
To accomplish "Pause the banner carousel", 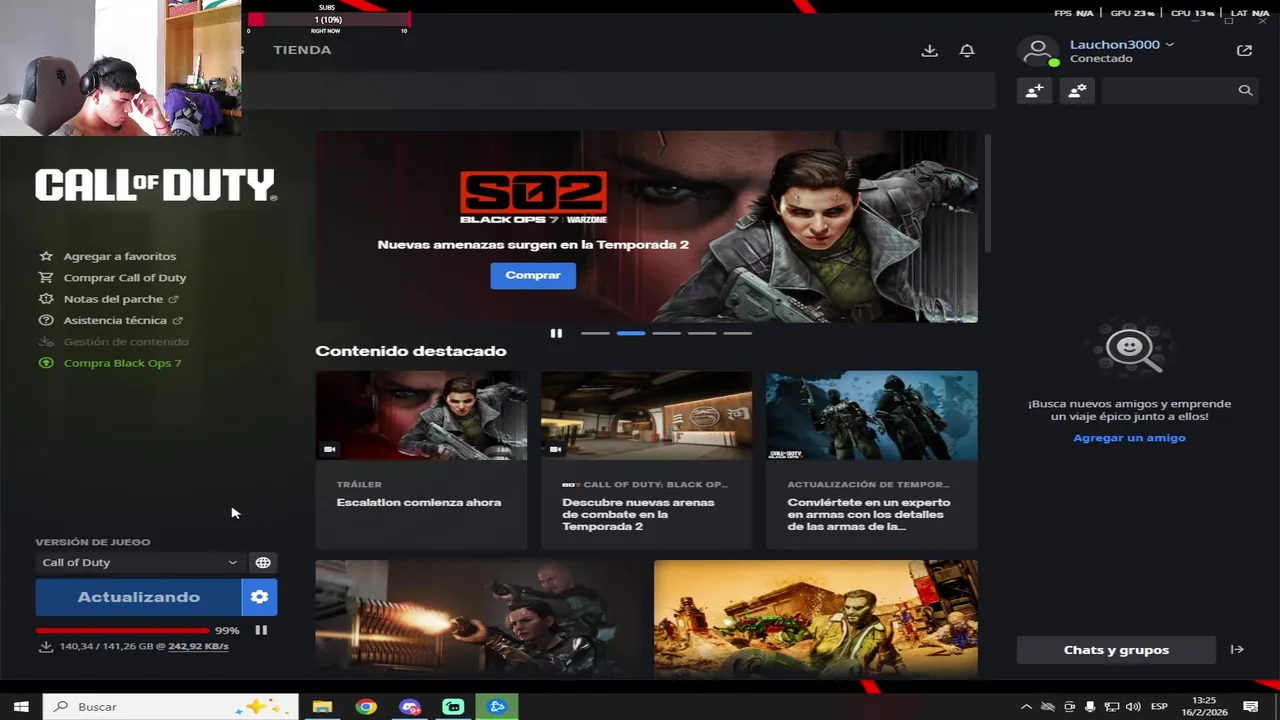I will click(x=556, y=333).
